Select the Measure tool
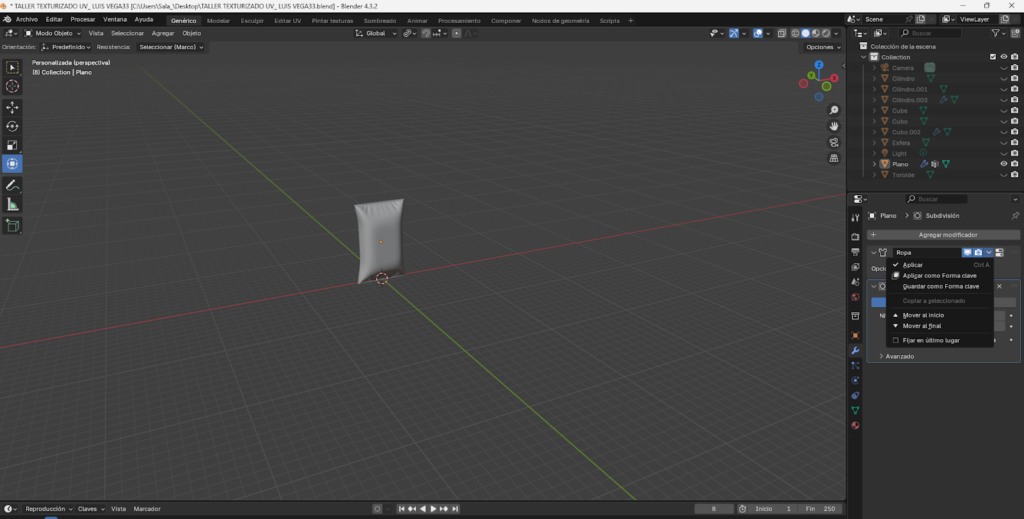 [x=12, y=204]
